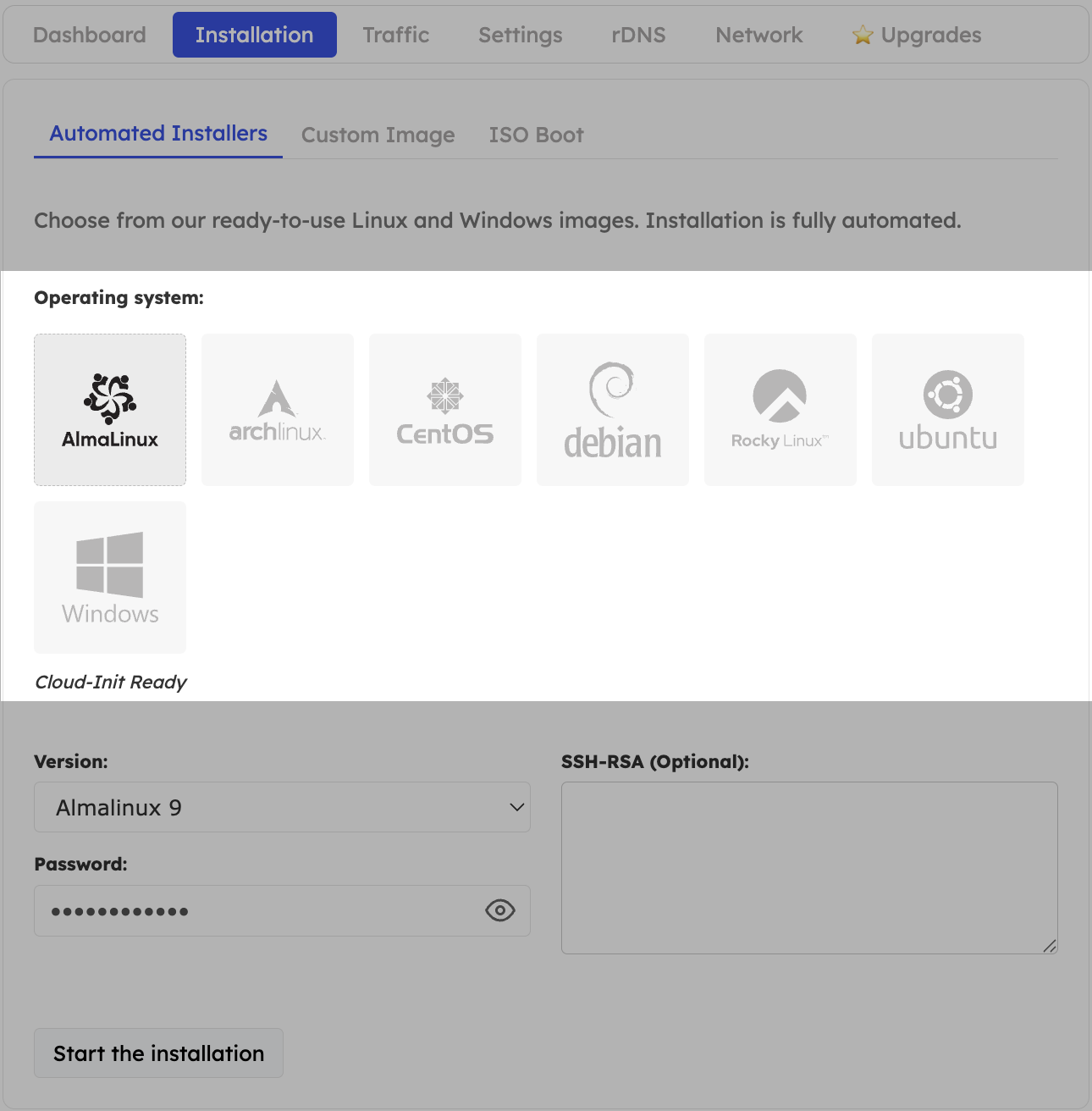The height and width of the screenshot is (1111, 1092).
Task: Choose CentOS as the operating system
Action: 444,409
